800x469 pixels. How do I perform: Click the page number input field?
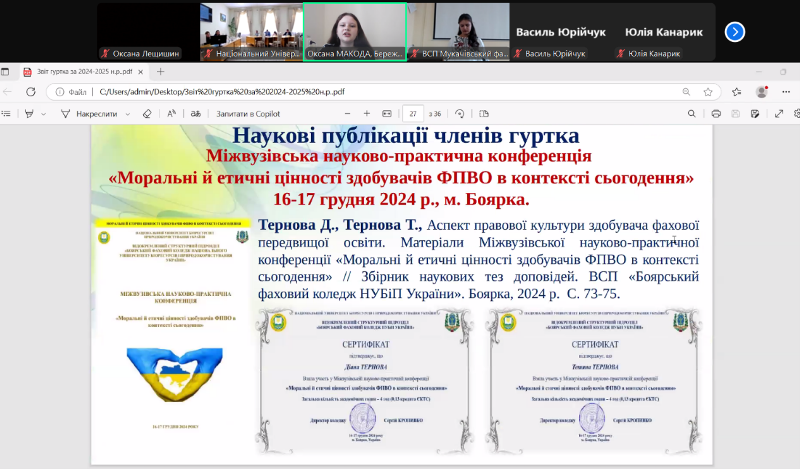[413, 113]
